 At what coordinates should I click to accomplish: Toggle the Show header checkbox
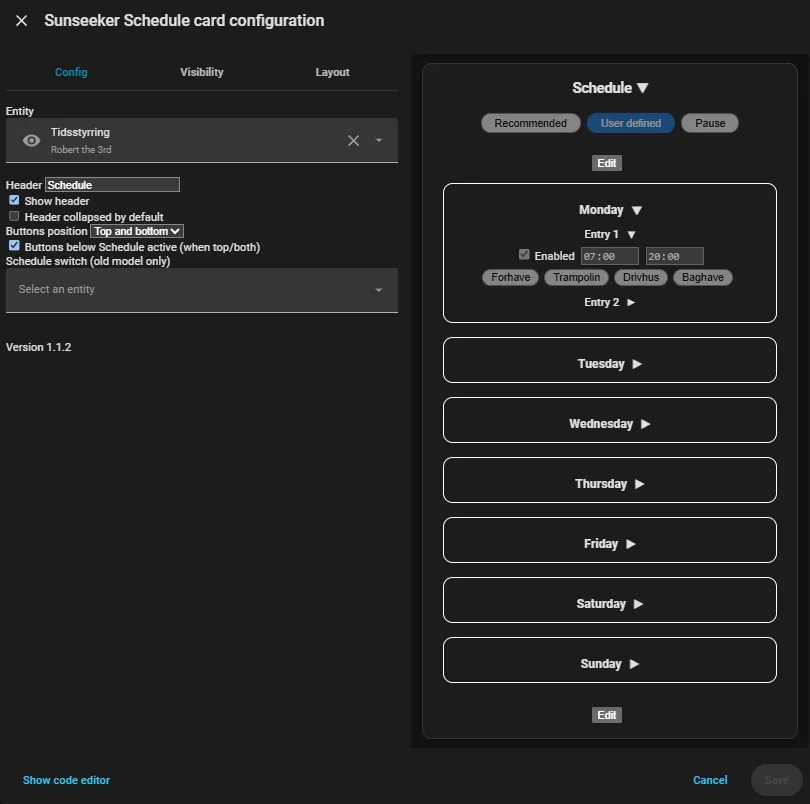click(14, 200)
